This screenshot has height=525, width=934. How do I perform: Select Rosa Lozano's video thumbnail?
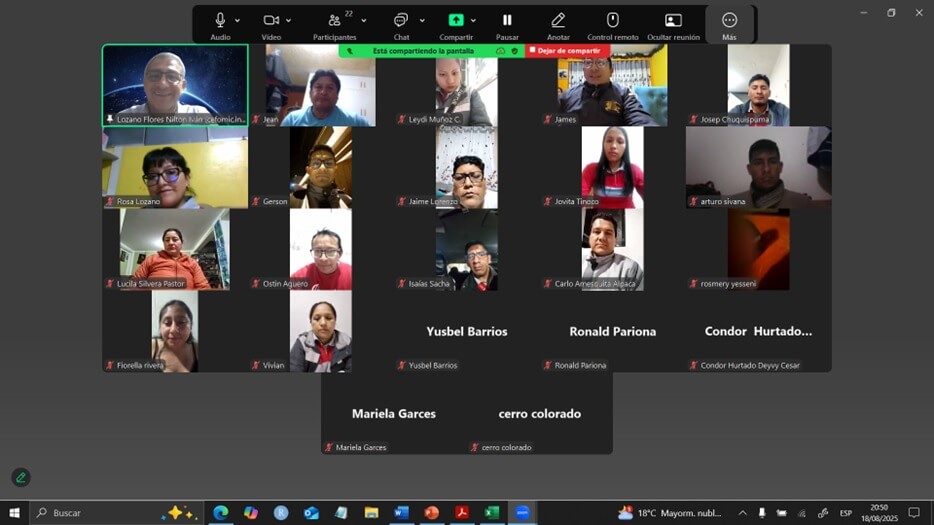pyautogui.click(x=175, y=167)
